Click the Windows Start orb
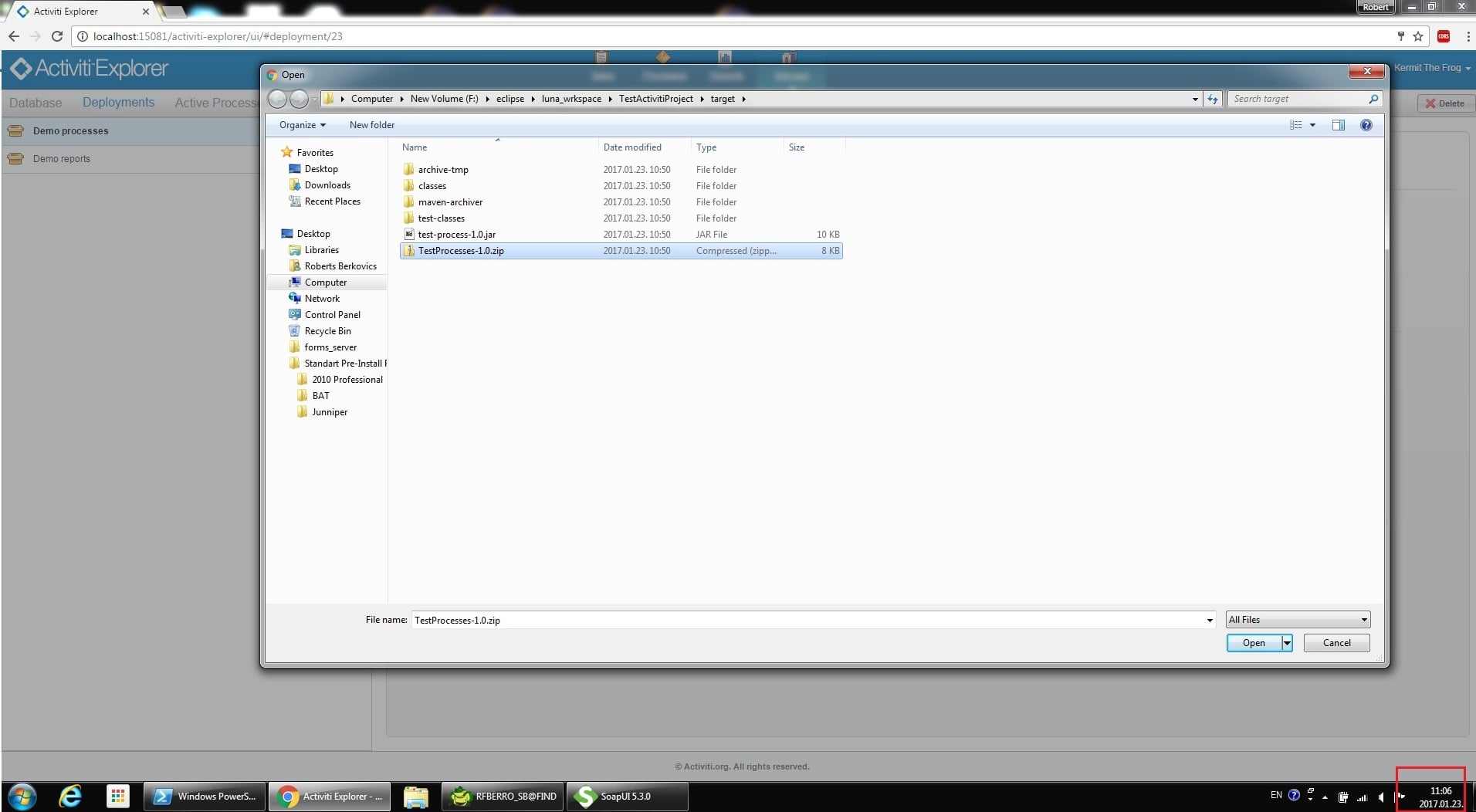Image resolution: width=1476 pixels, height=812 pixels. coord(22,796)
